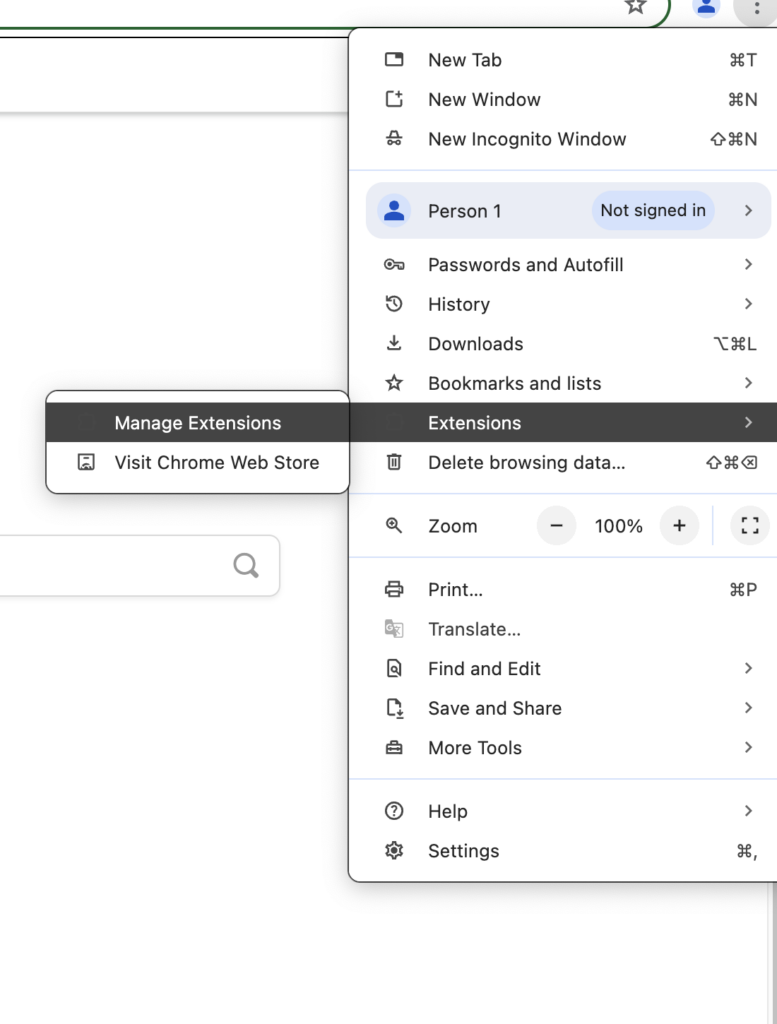Click the printer icon
The width and height of the screenshot is (777, 1024).
(394, 589)
